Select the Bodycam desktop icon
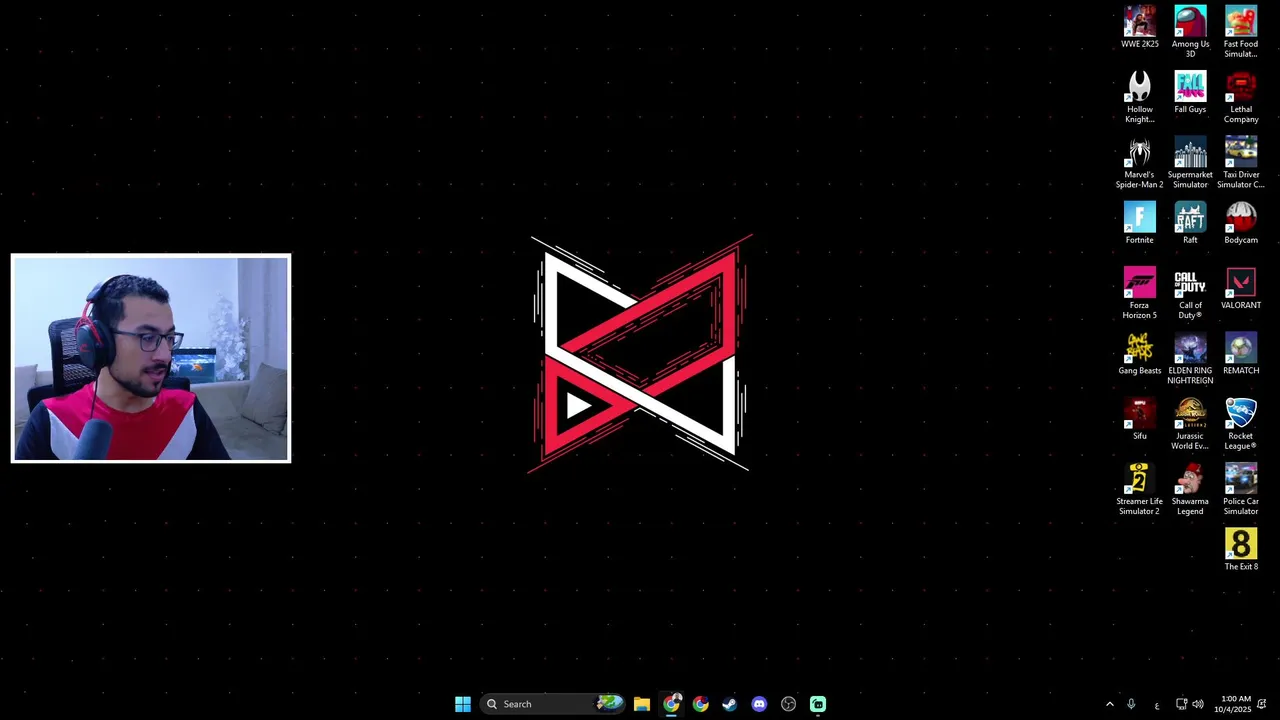The height and width of the screenshot is (720, 1280). coord(1241,223)
